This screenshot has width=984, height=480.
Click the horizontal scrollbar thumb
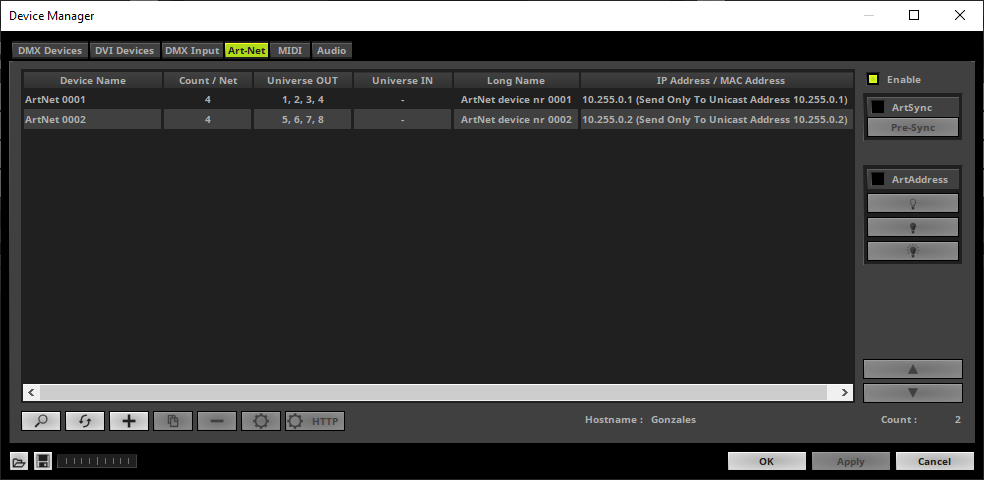pyautogui.click(x=433, y=392)
